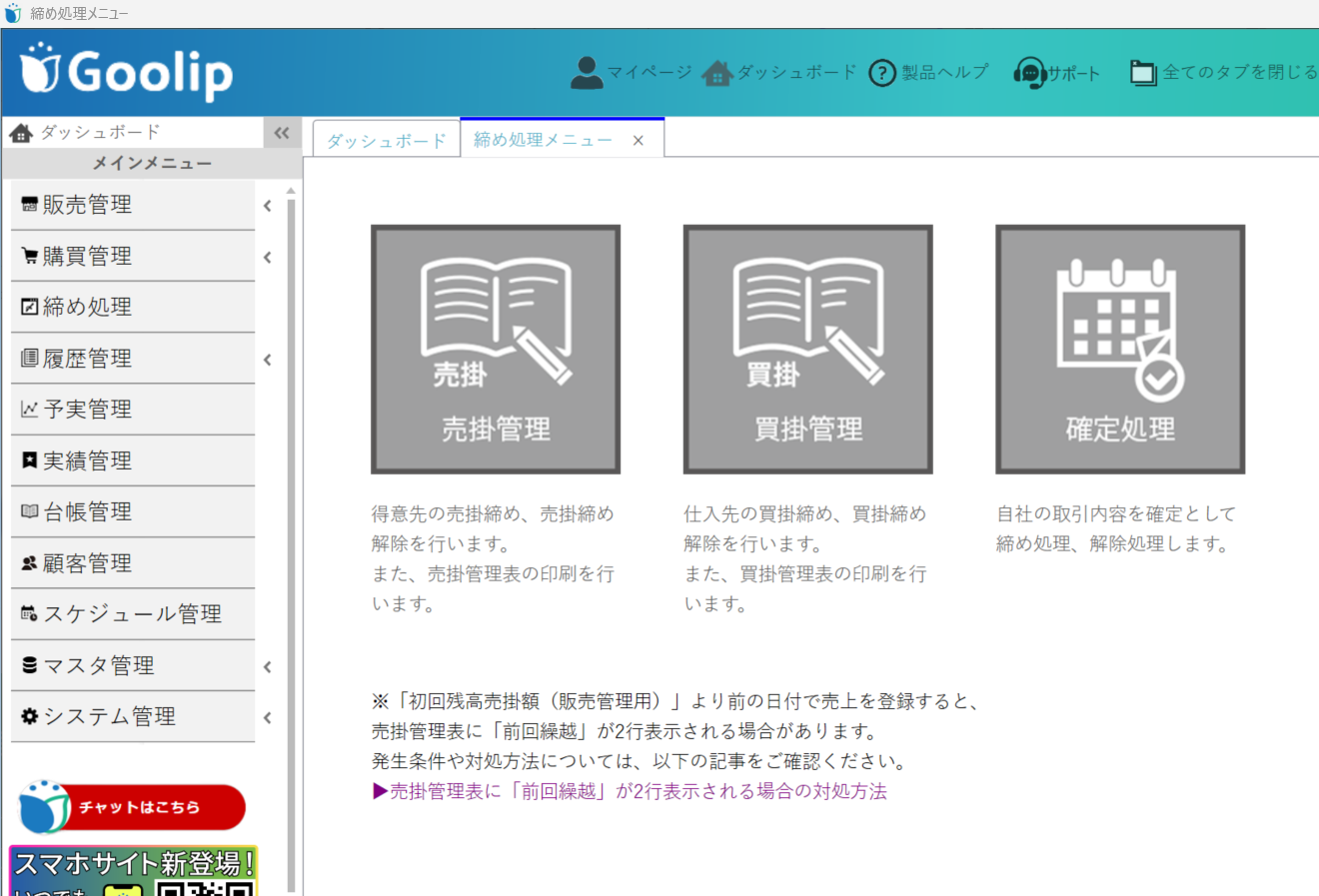Click the 購買管理 cart icon
Screen dimensions: 1319x896
click(x=30, y=256)
